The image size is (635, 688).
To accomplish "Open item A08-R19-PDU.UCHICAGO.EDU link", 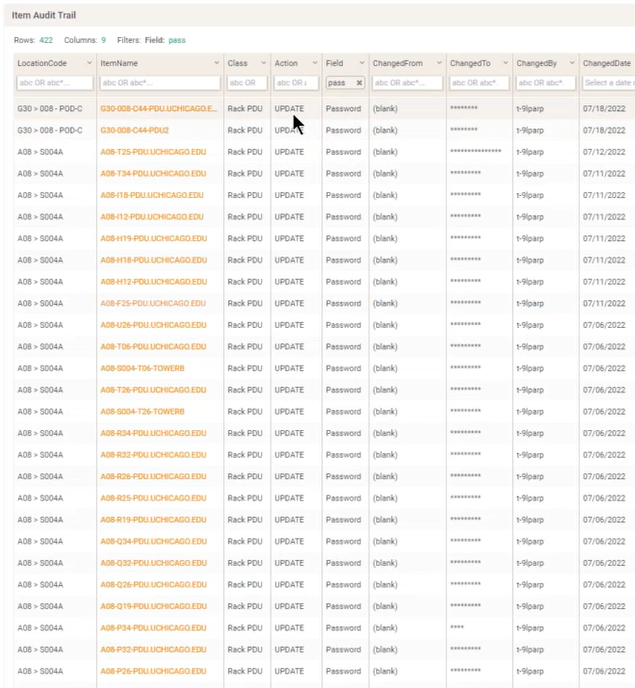I will [153, 520].
